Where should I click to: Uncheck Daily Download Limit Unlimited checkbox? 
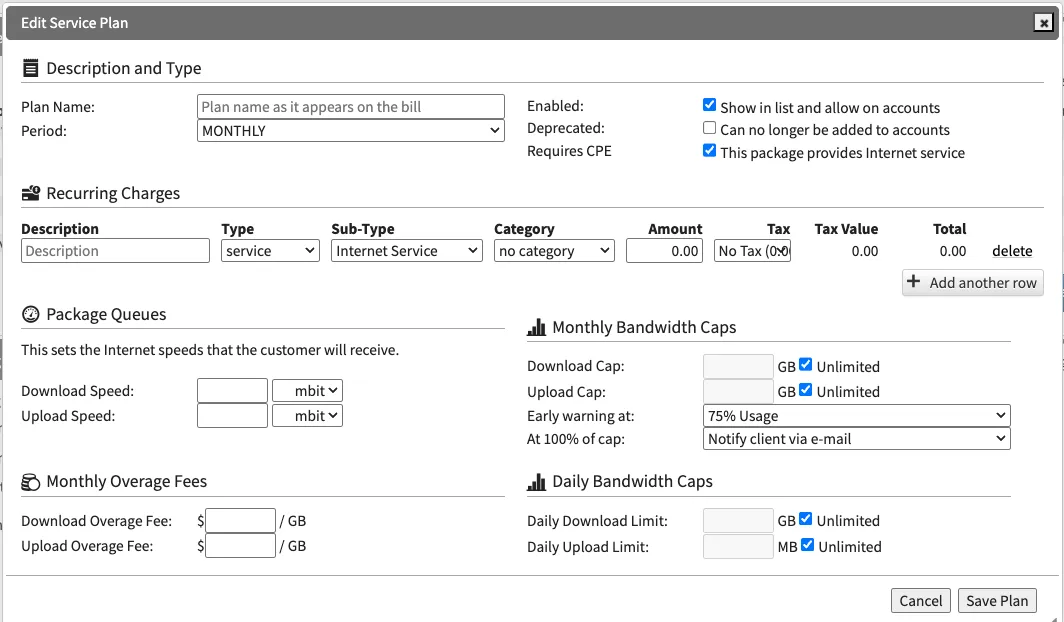point(805,519)
